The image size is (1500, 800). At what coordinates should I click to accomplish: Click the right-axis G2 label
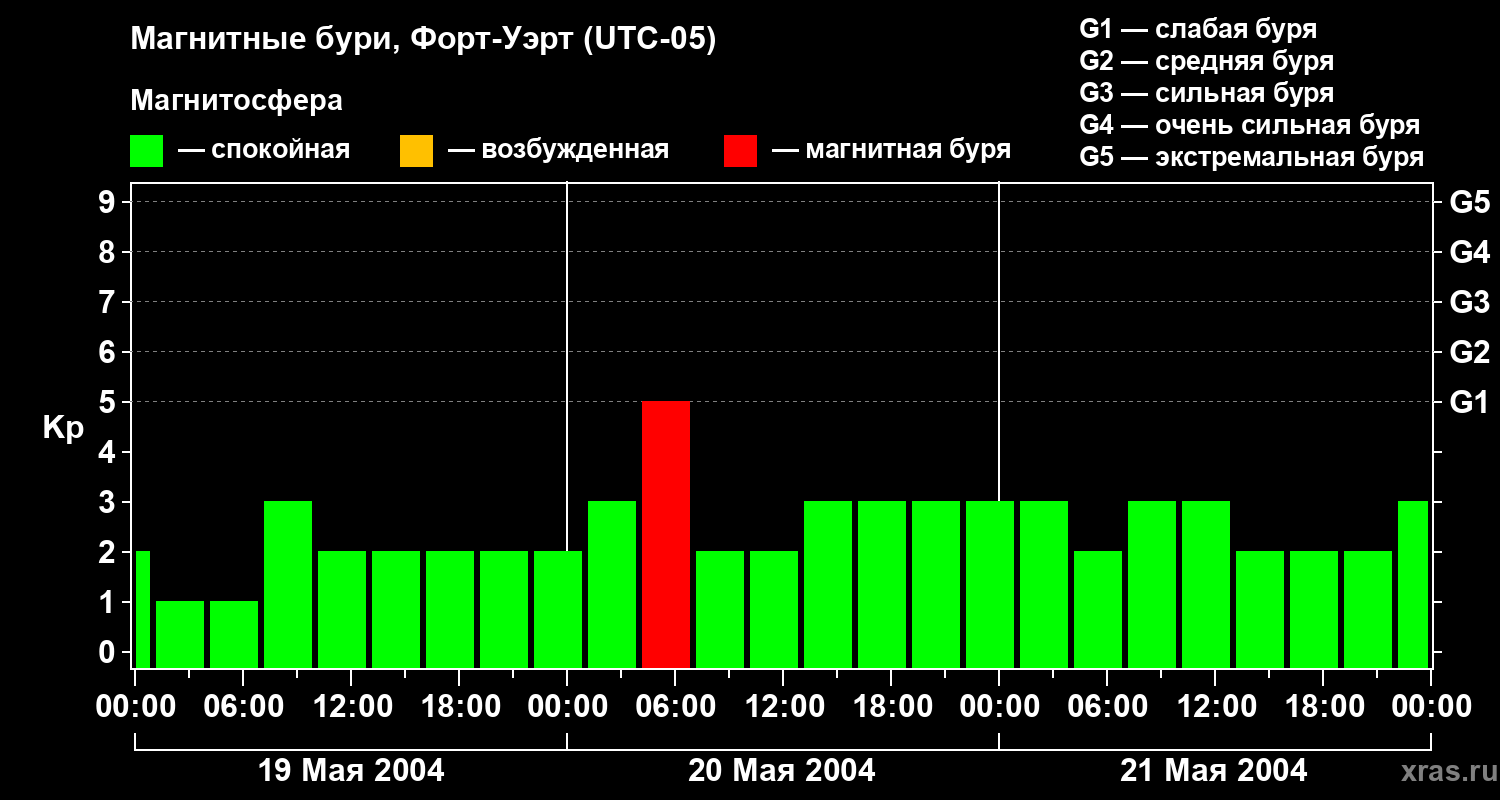1470,352
